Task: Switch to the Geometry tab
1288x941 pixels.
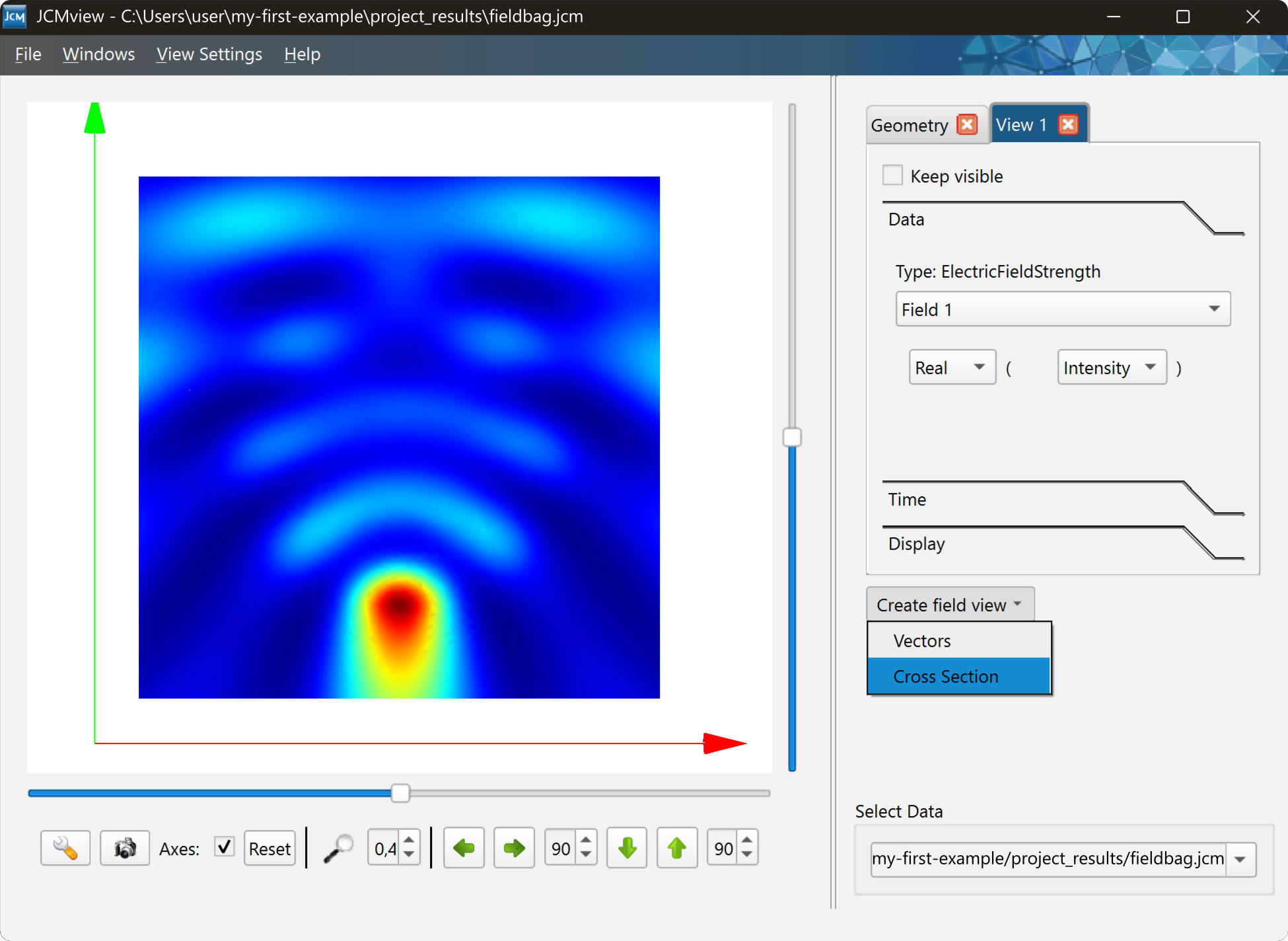Action: (910, 125)
